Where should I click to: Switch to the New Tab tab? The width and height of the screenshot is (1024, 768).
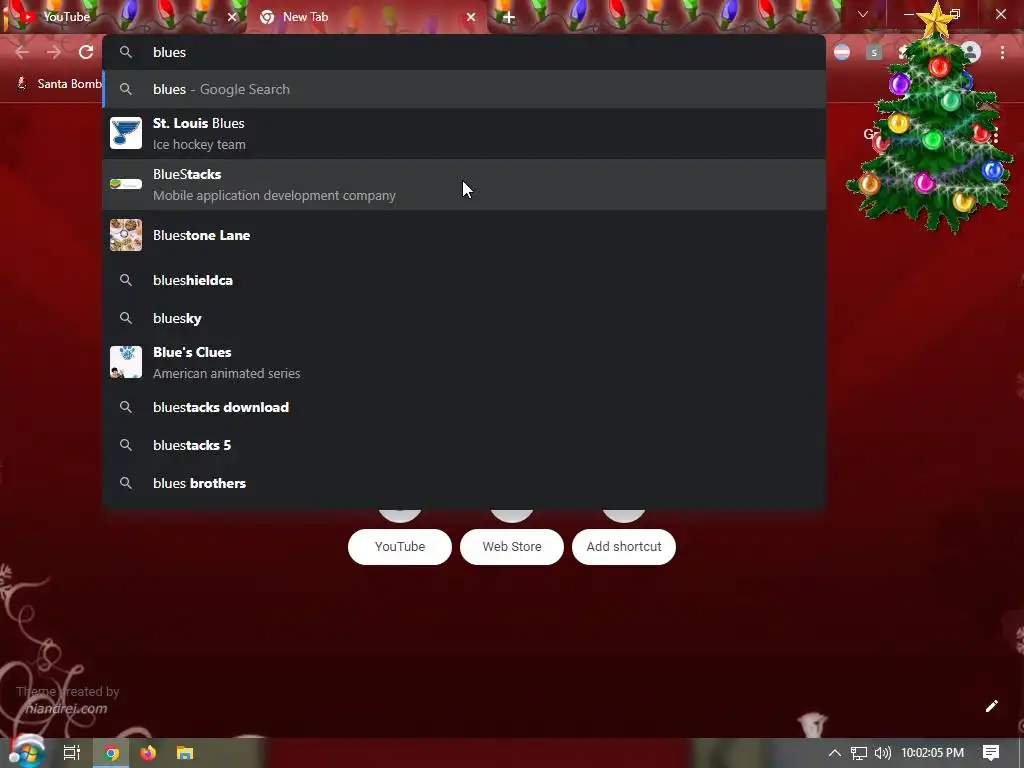click(366, 17)
